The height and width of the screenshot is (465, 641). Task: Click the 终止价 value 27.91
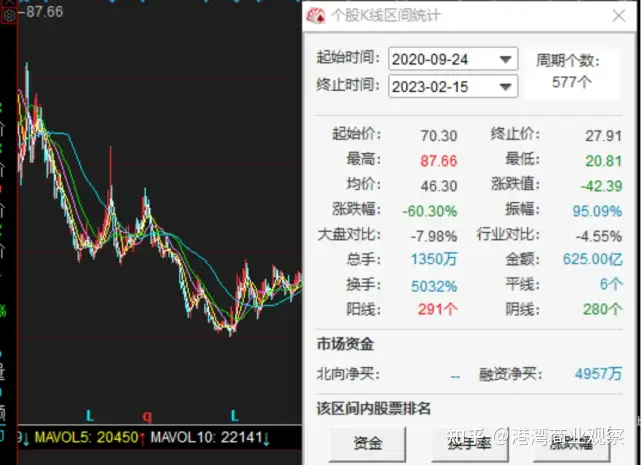coord(603,136)
